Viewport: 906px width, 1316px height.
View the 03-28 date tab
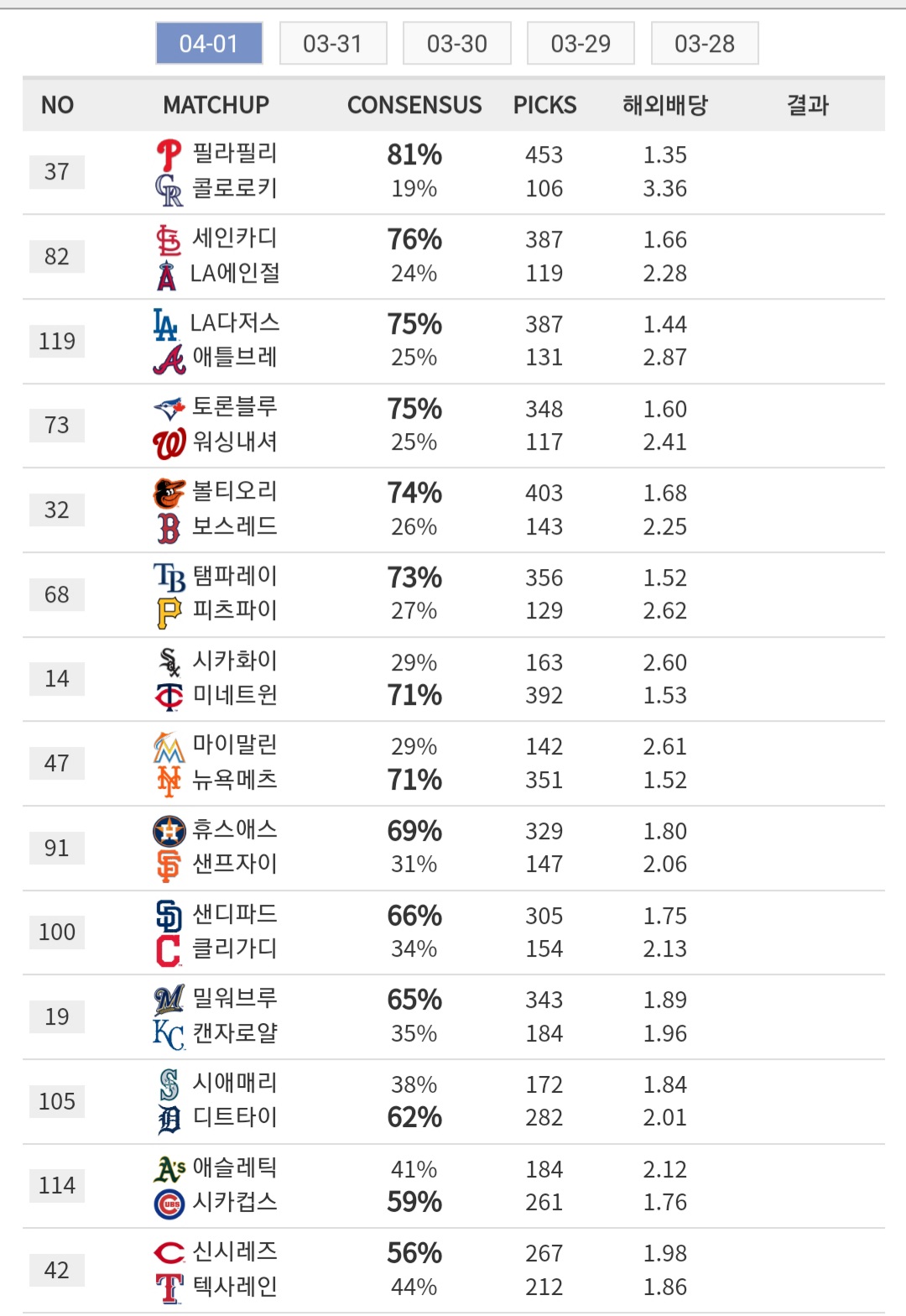(705, 44)
